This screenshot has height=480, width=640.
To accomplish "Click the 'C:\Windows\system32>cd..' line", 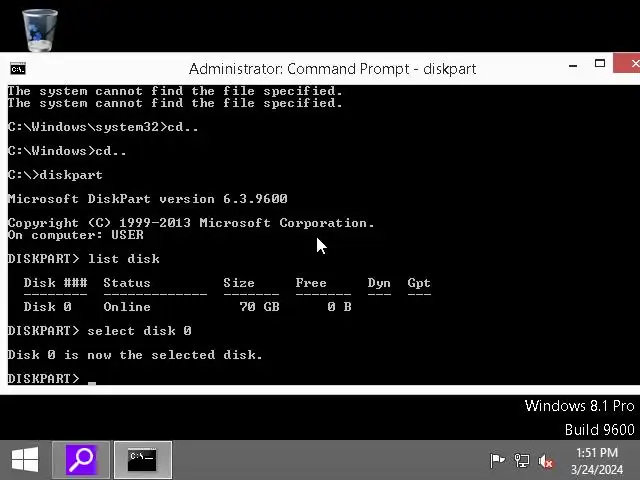I will tap(103, 127).
